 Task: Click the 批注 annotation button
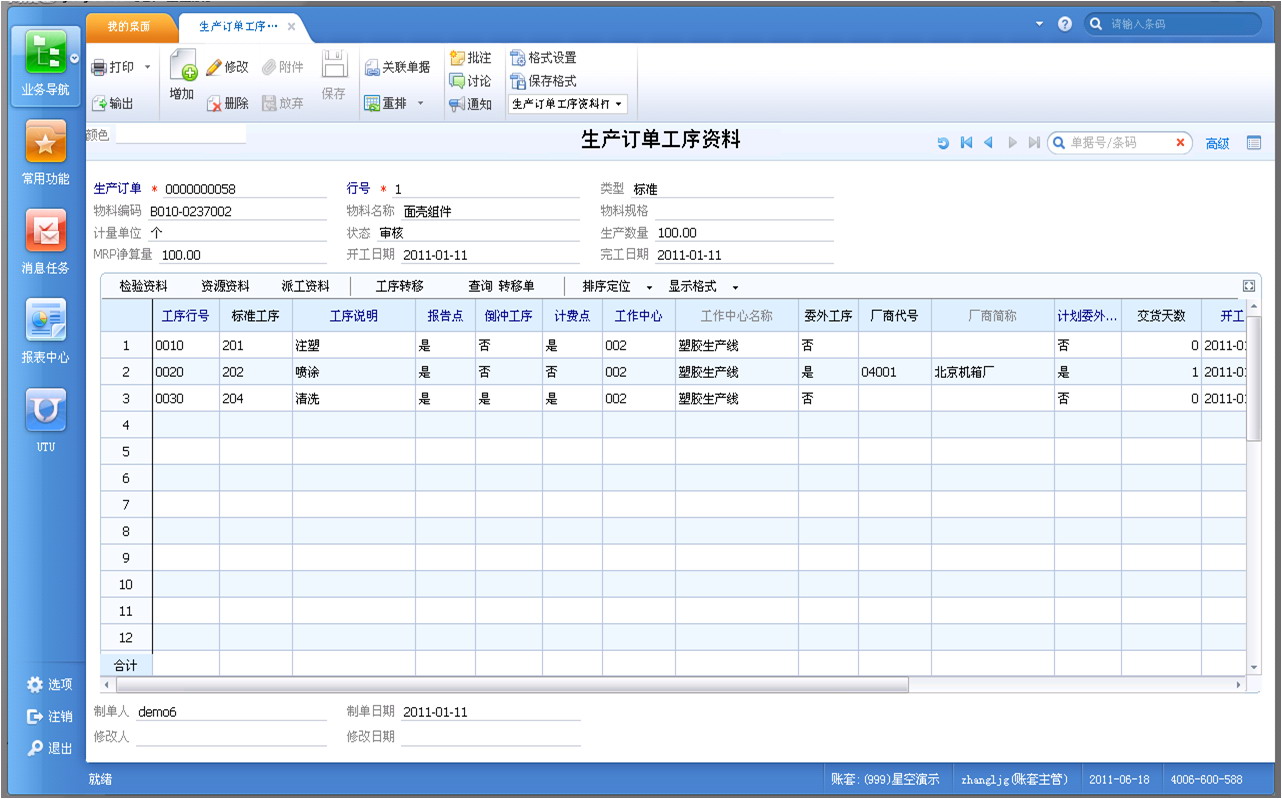pos(470,58)
